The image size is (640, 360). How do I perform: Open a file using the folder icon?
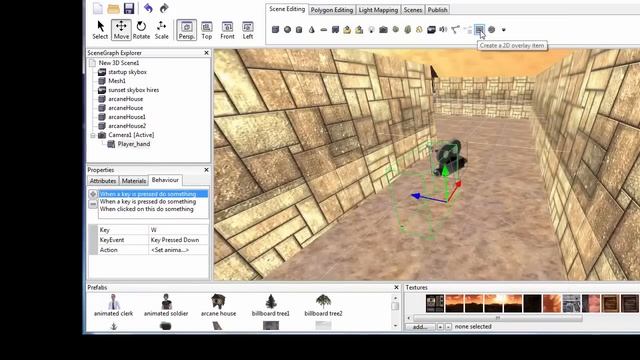(113, 8)
